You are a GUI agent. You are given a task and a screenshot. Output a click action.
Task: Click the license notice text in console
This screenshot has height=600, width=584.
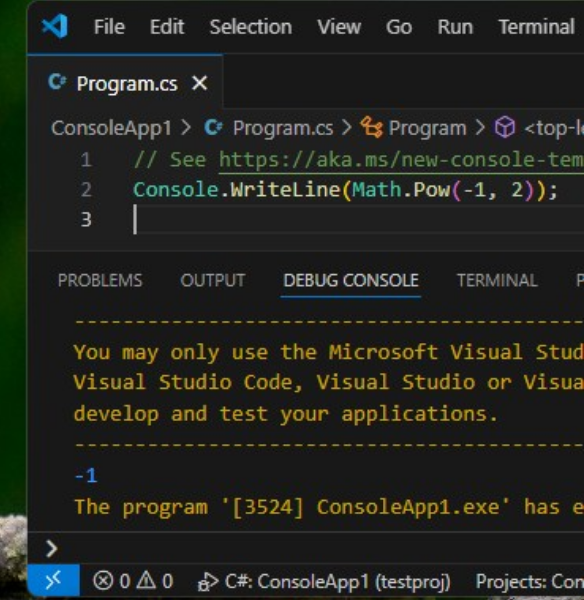(329, 383)
